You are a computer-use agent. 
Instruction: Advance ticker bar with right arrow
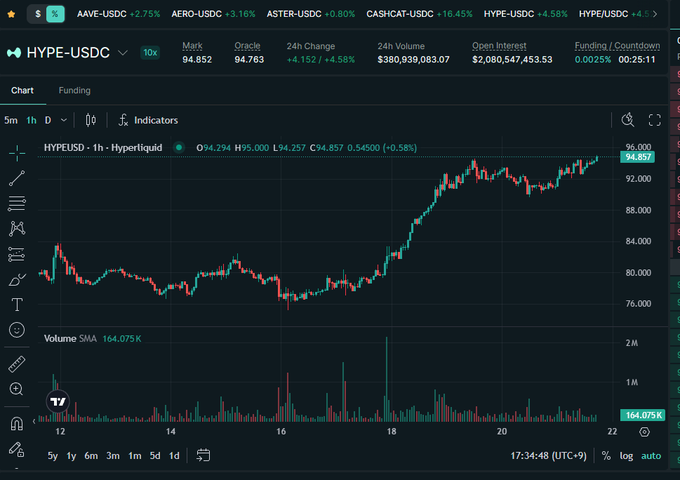tap(655, 14)
